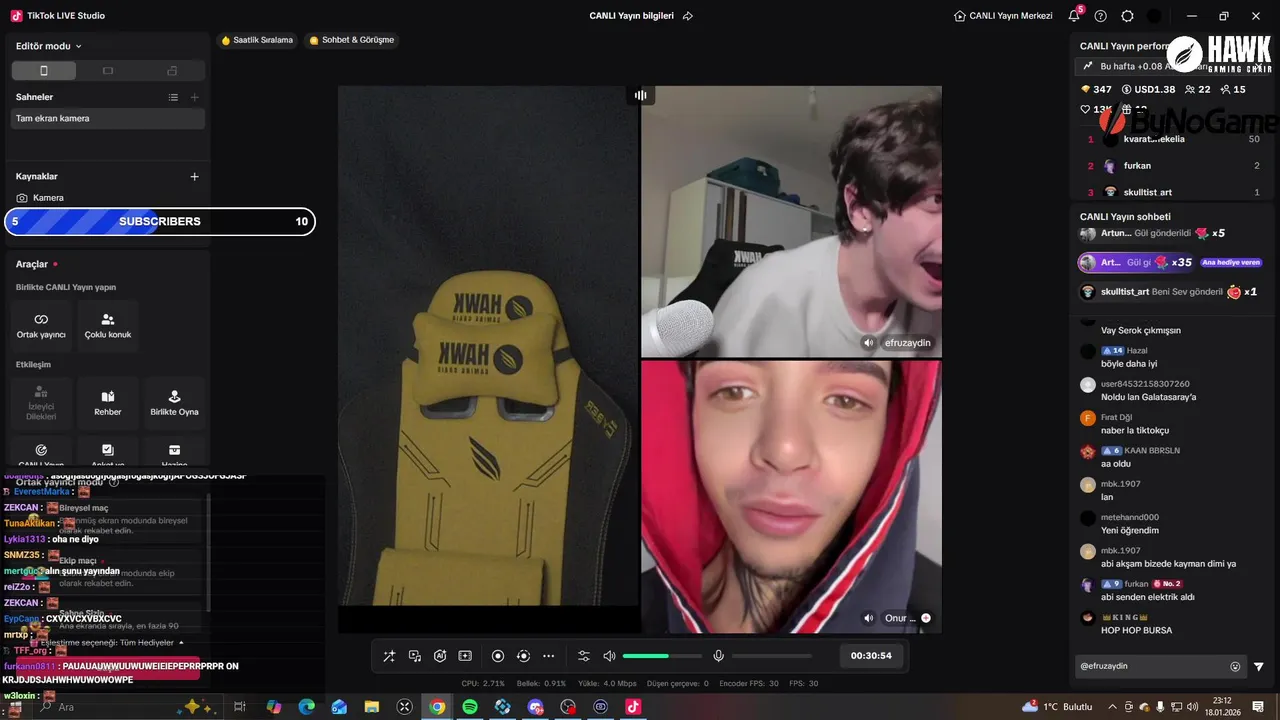Viewport: 1280px width, 720px height.
Task: Open the audio mixer settings sliders icon
Action: 584,656
